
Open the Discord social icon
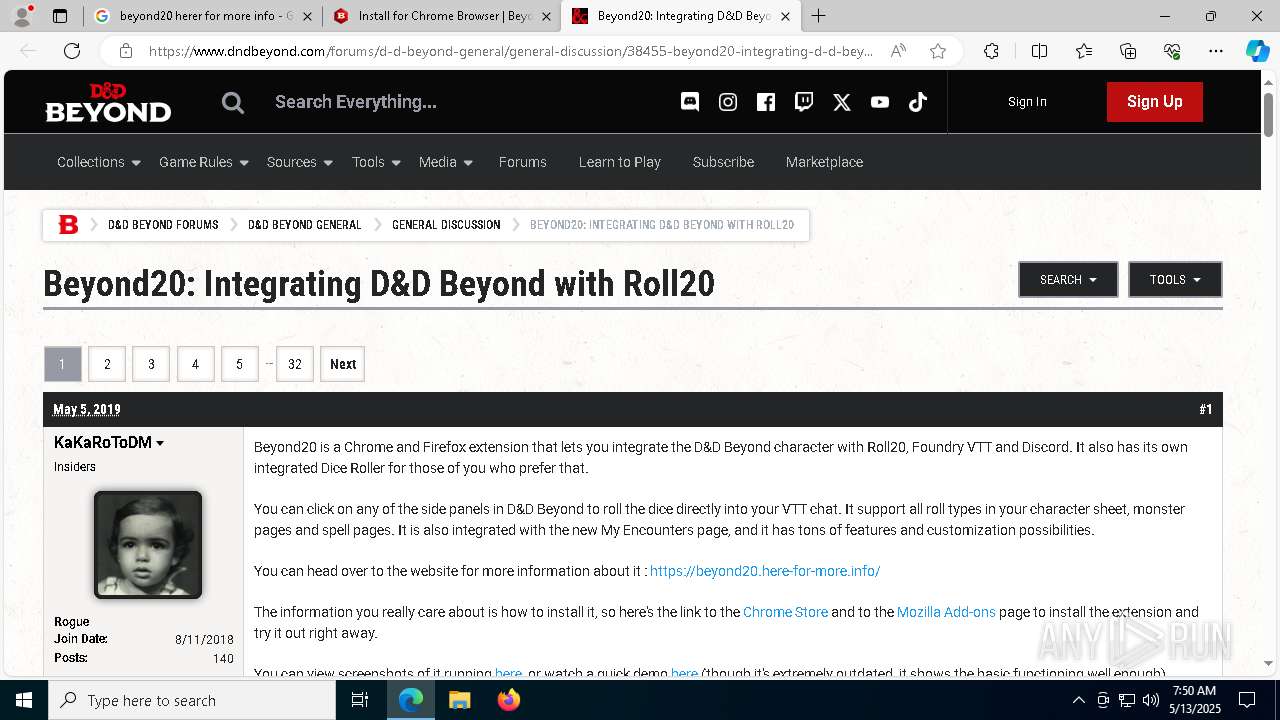(x=690, y=101)
